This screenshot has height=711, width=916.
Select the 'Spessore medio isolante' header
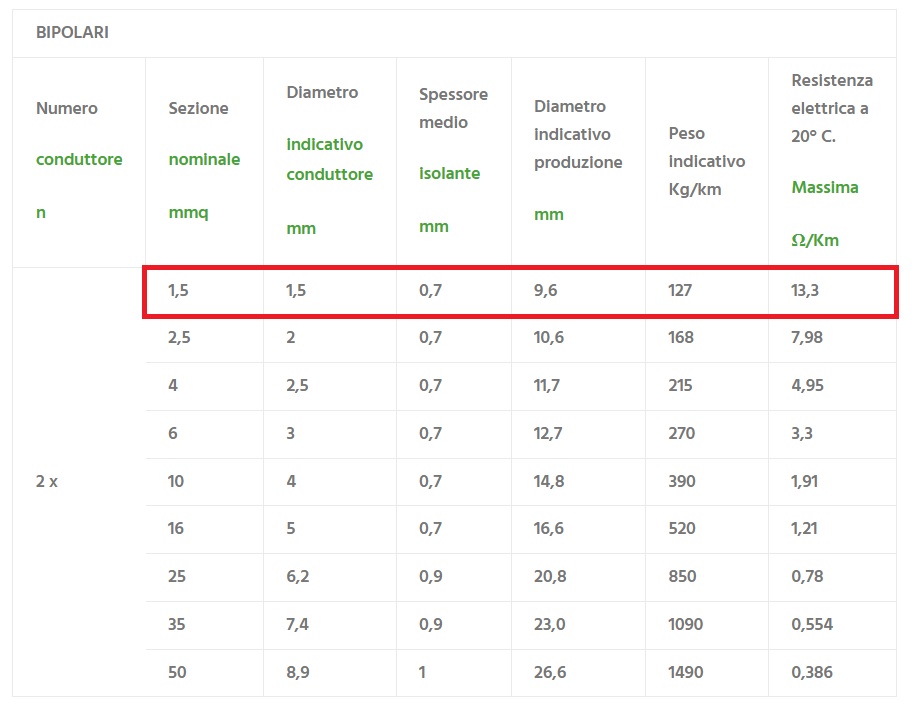click(x=453, y=159)
